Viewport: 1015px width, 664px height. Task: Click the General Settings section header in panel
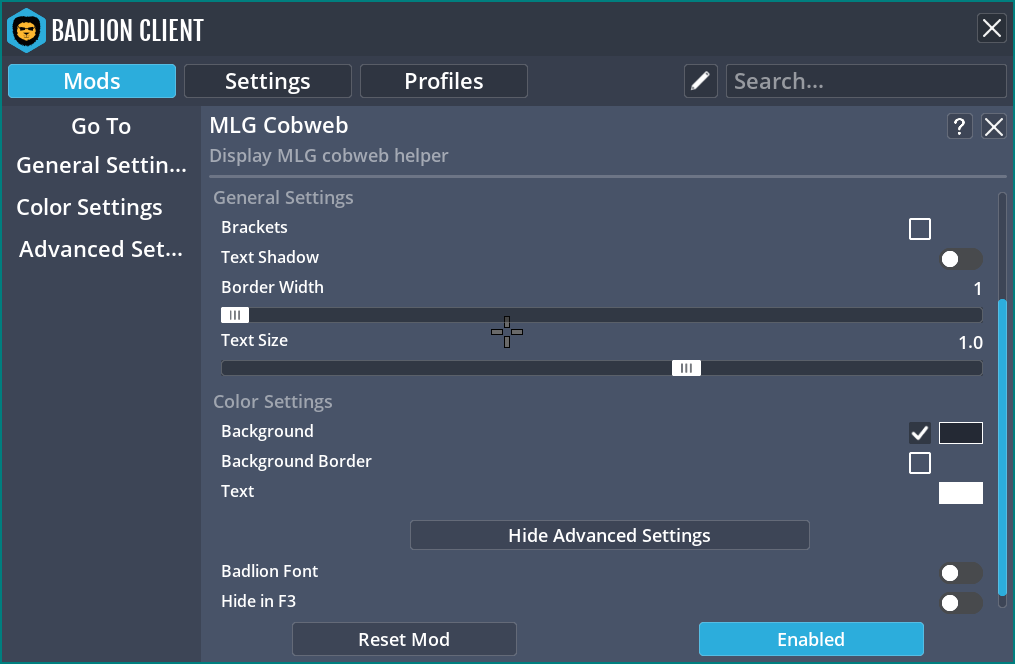(284, 197)
